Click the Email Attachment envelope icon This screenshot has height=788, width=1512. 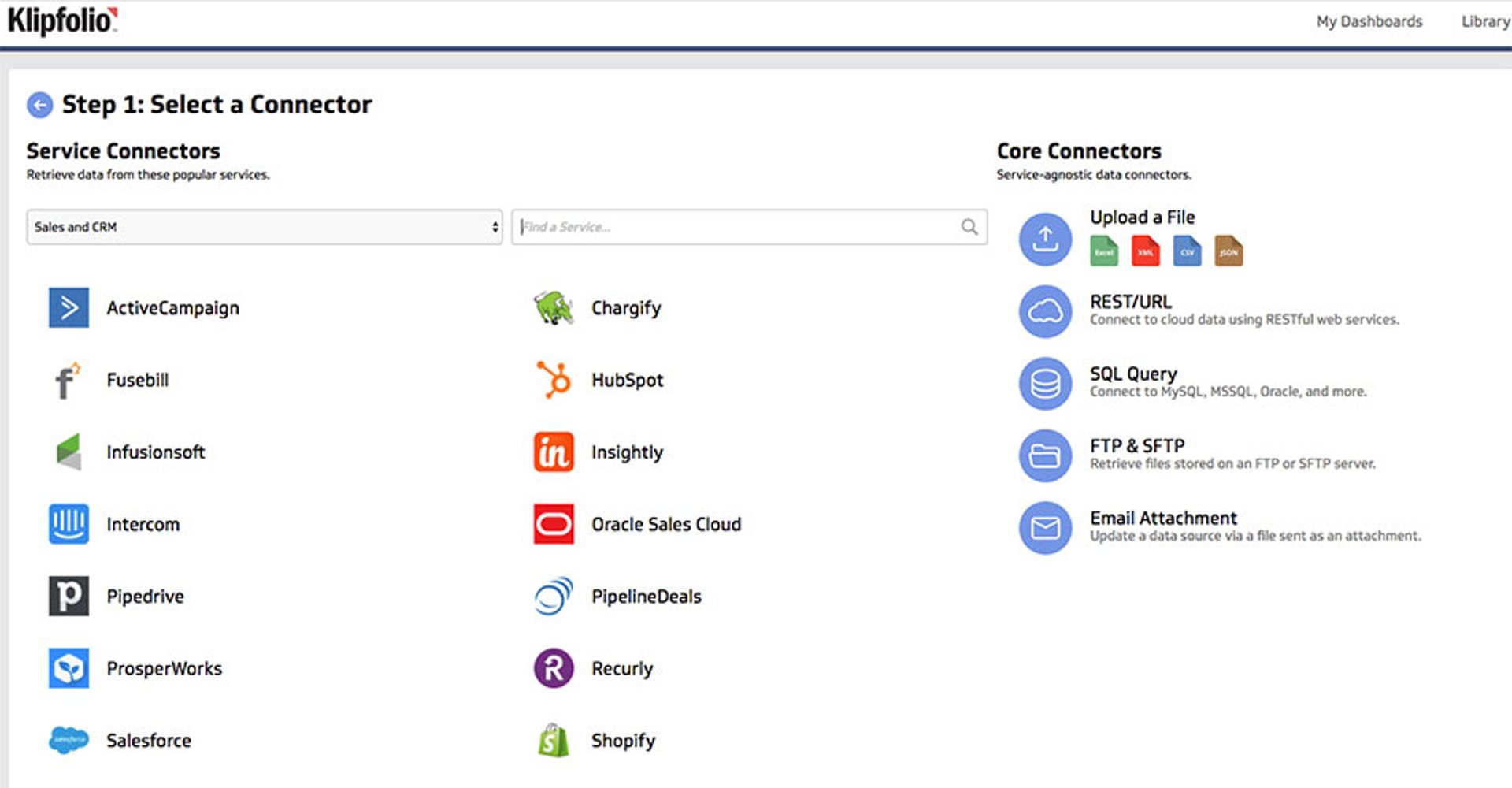(x=1045, y=528)
